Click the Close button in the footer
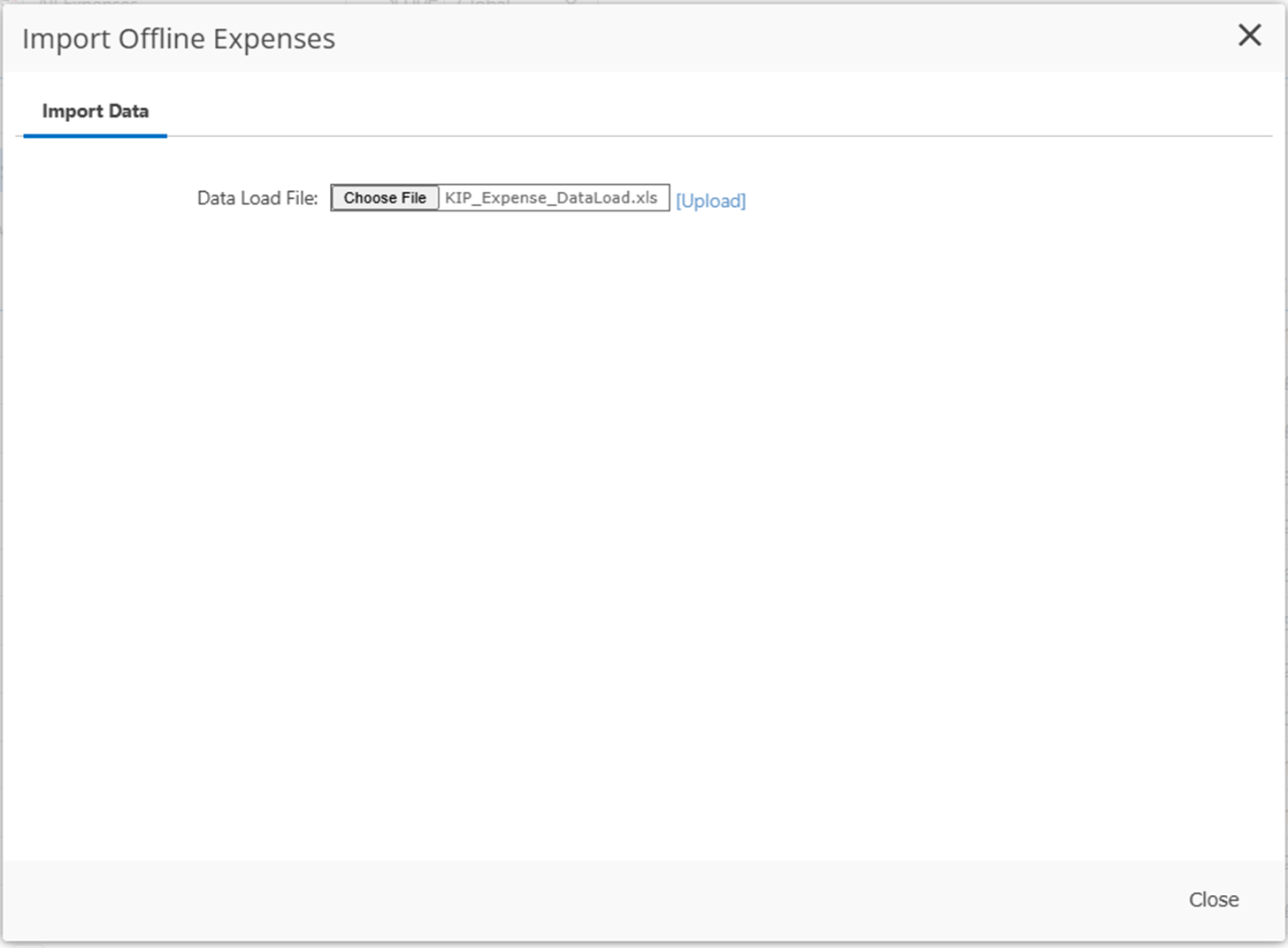This screenshot has height=948, width=1288. click(x=1213, y=899)
